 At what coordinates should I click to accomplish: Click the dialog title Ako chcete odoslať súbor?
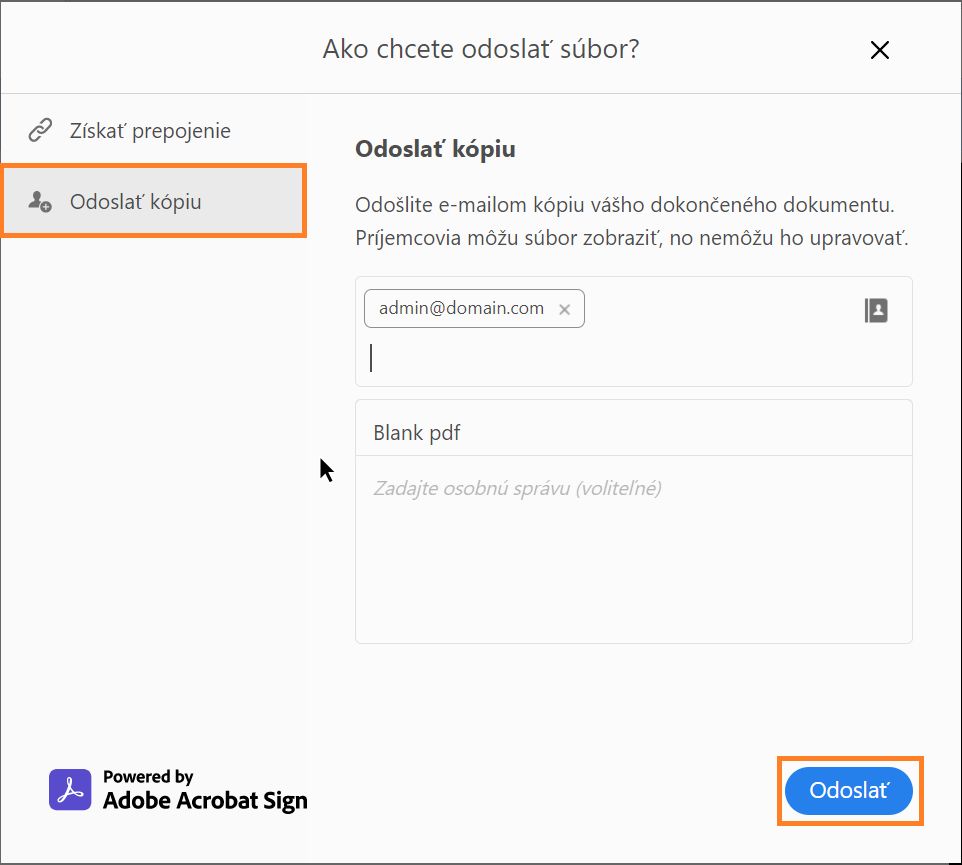click(x=481, y=49)
